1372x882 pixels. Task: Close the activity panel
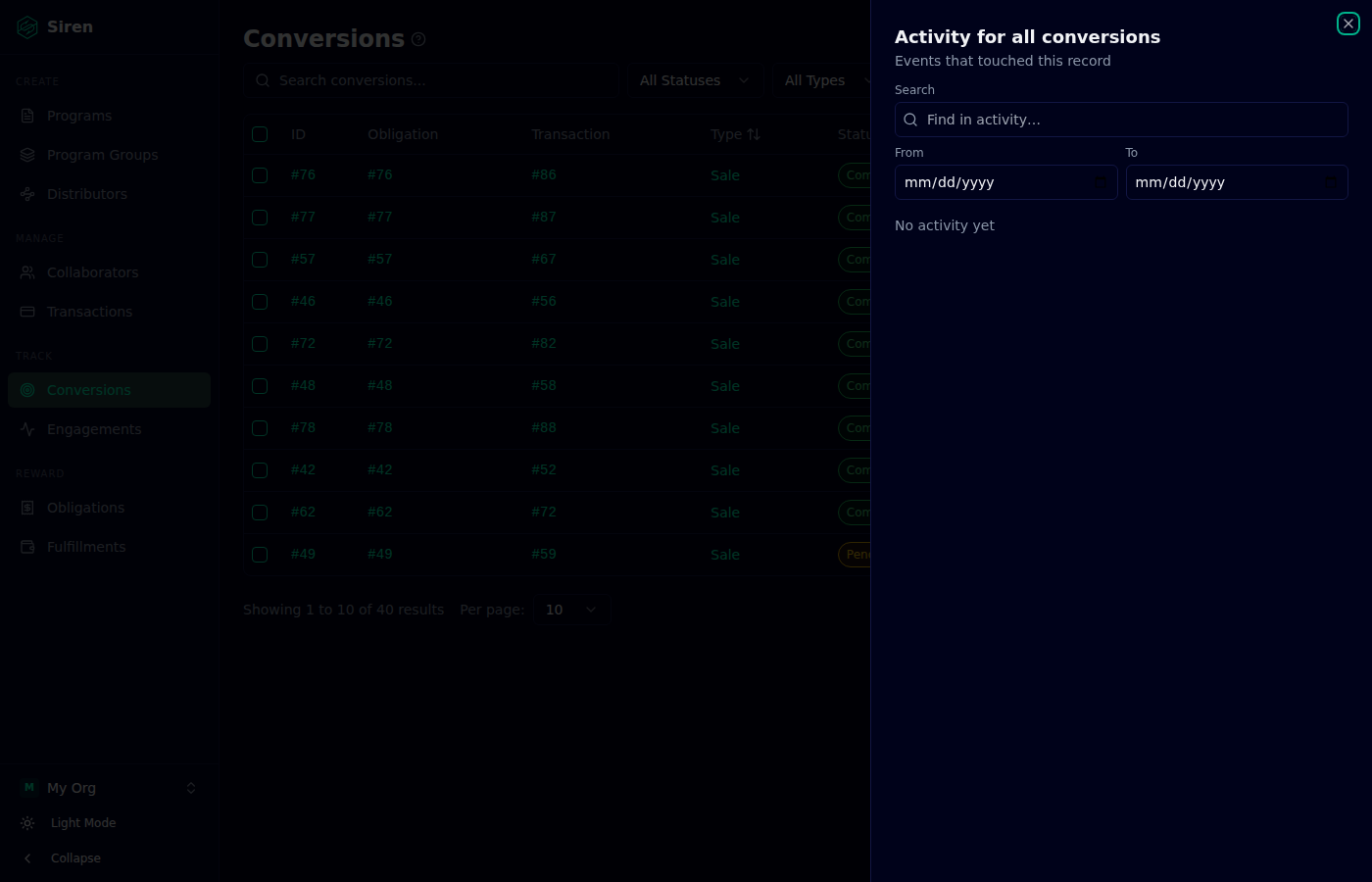click(1348, 24)
